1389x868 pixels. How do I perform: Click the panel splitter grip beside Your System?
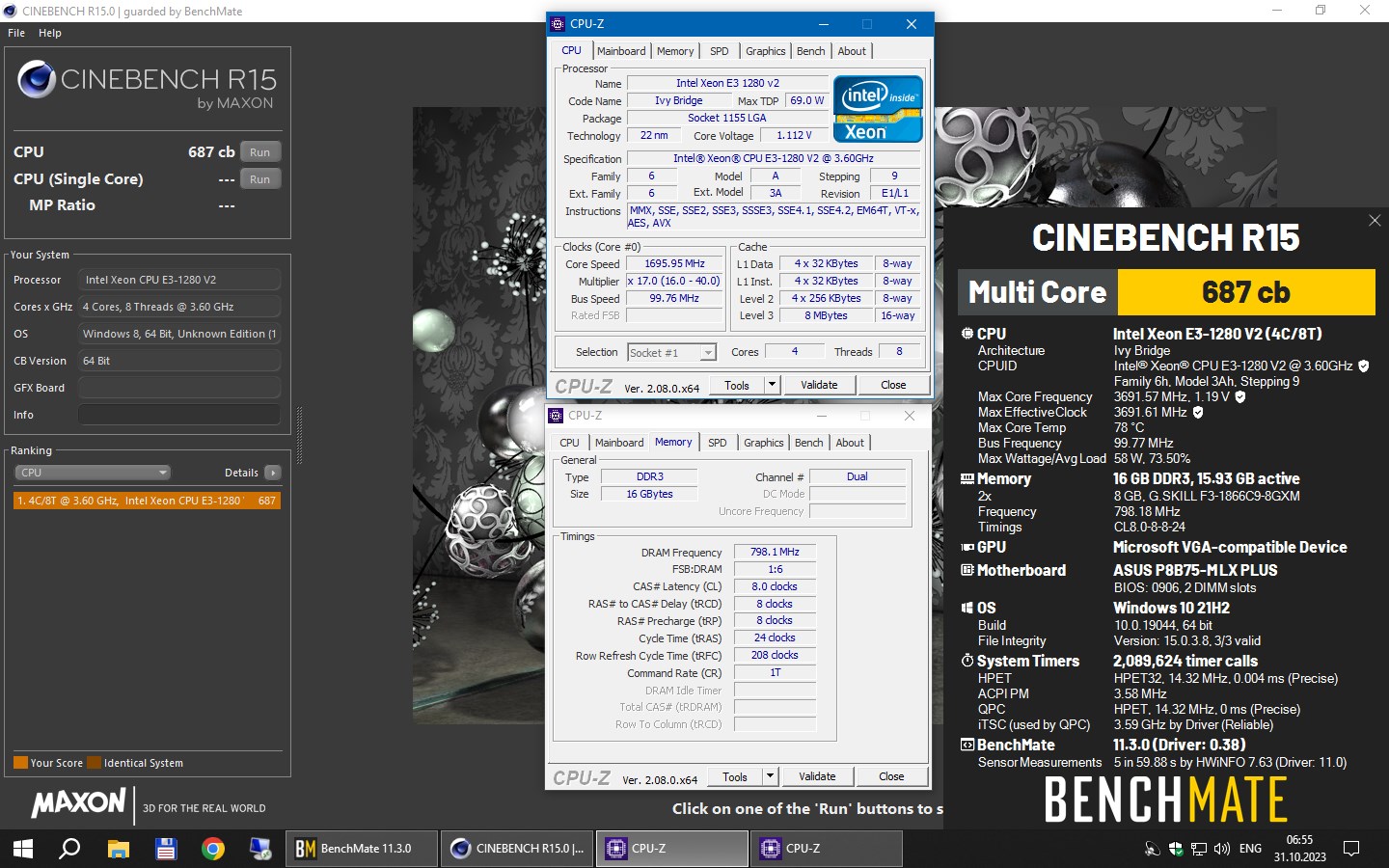pos(299,436)
